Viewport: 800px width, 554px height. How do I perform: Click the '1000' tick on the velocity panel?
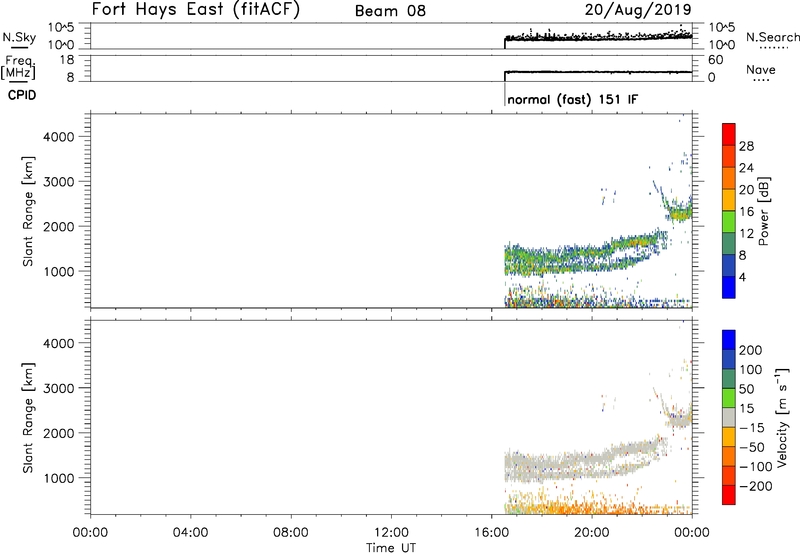pos(59,478)
